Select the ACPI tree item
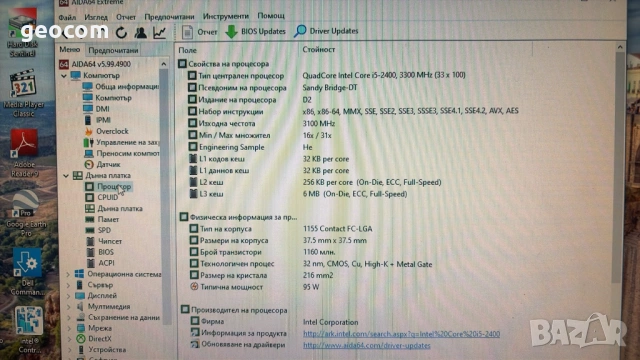The height and width of the screenshot is (360, 640). click(100, 263)
